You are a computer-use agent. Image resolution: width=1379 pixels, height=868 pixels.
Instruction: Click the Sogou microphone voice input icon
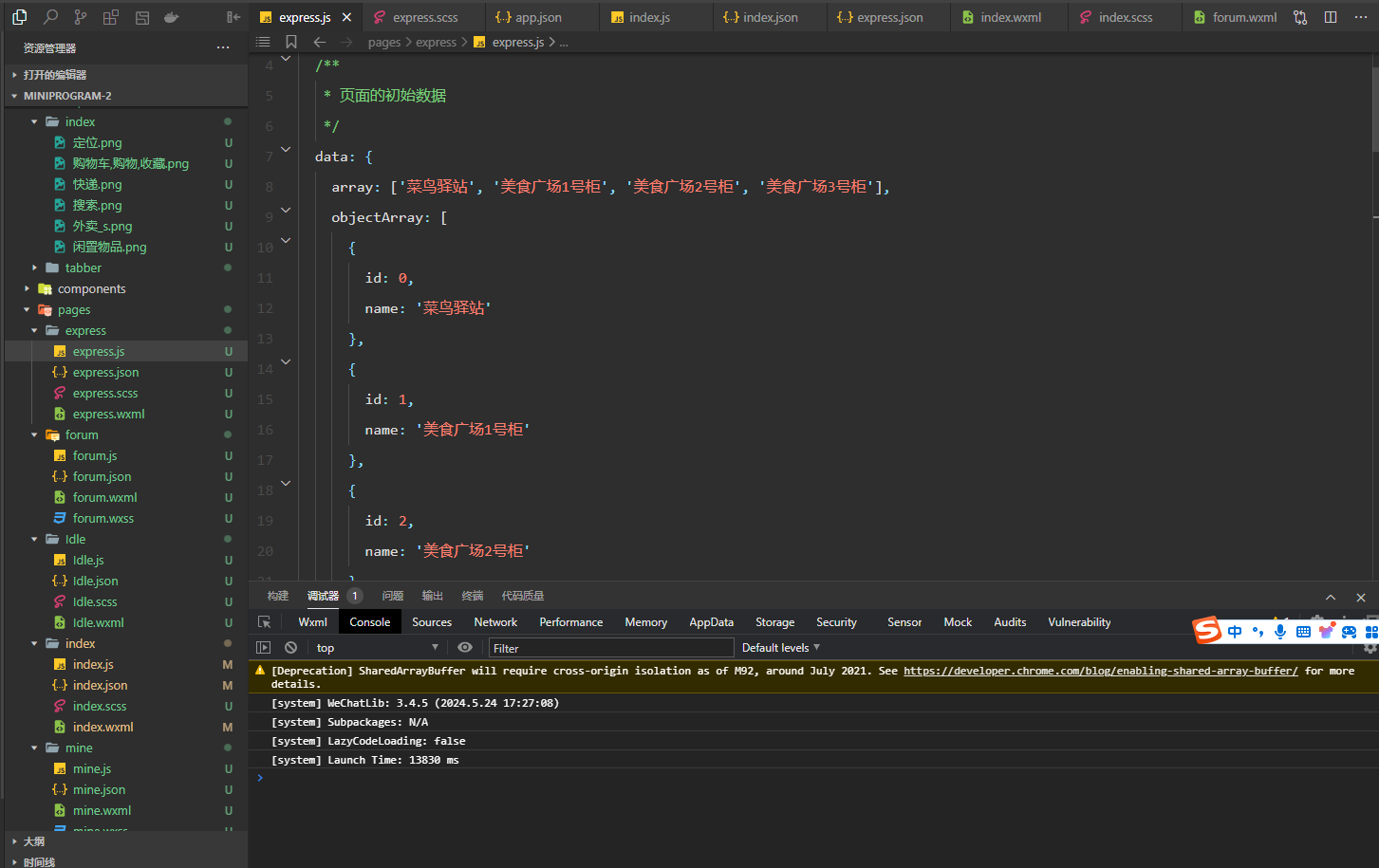[x=1280, y=631]
